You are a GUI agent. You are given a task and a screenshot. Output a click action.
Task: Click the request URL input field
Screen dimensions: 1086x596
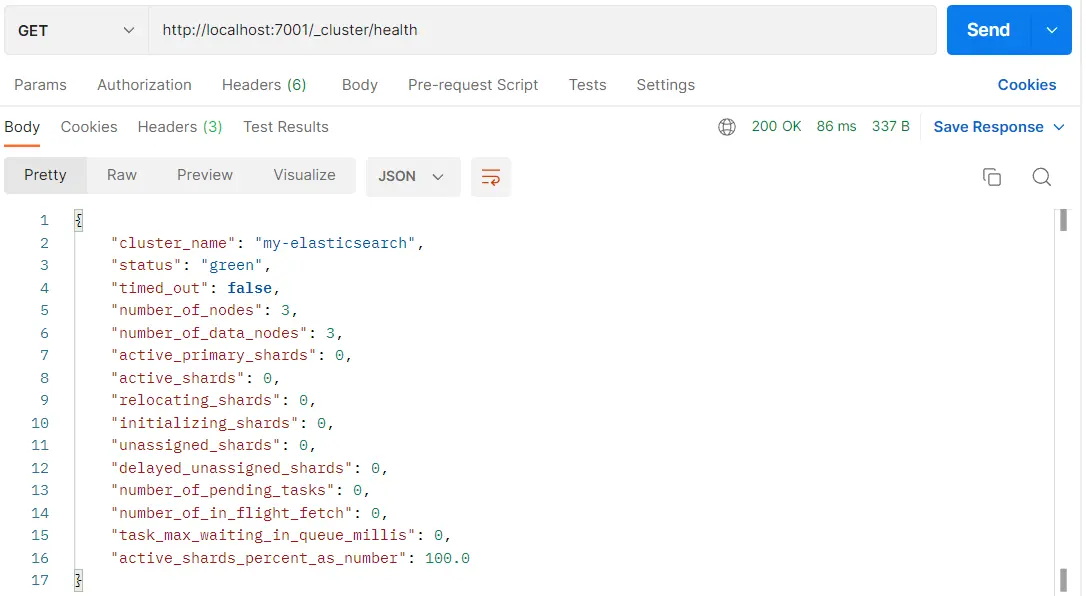[x=542, y=30]
